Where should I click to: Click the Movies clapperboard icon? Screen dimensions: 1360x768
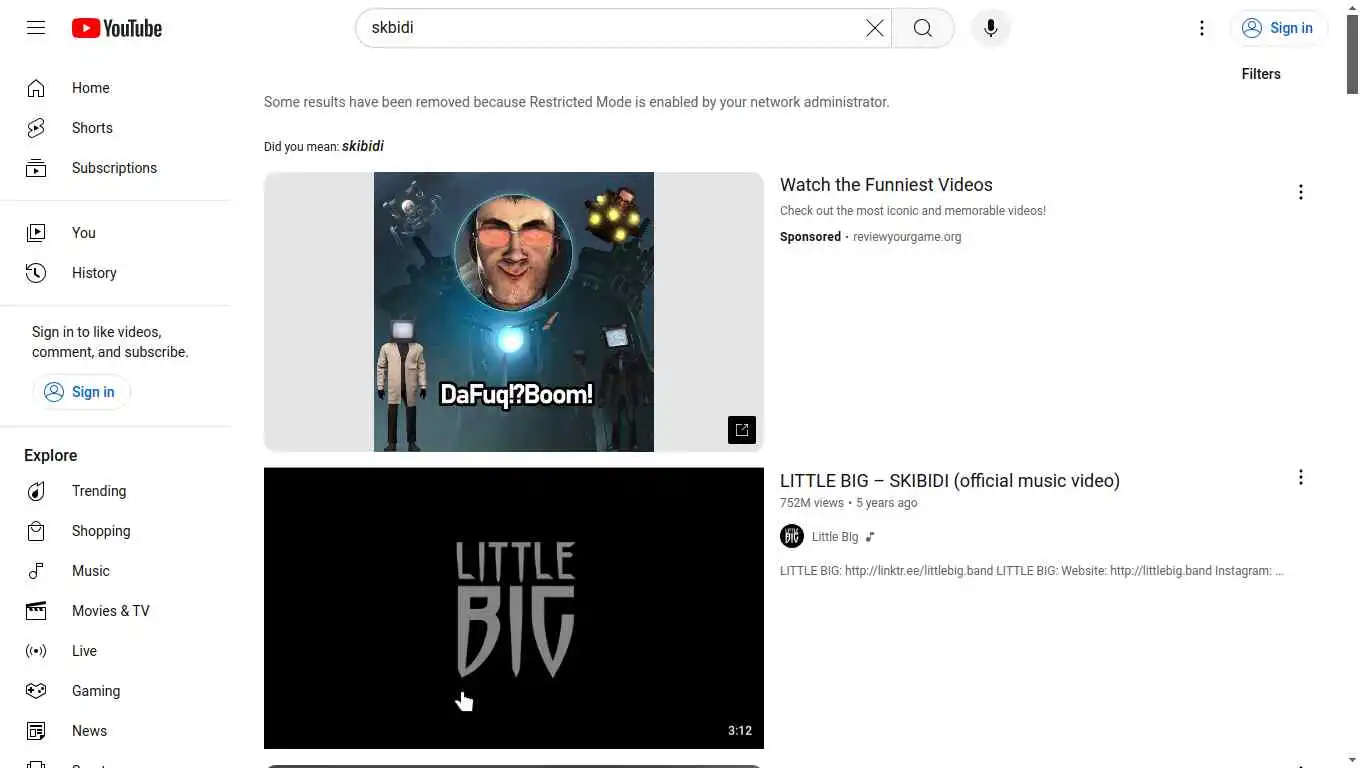click(36, 611)
